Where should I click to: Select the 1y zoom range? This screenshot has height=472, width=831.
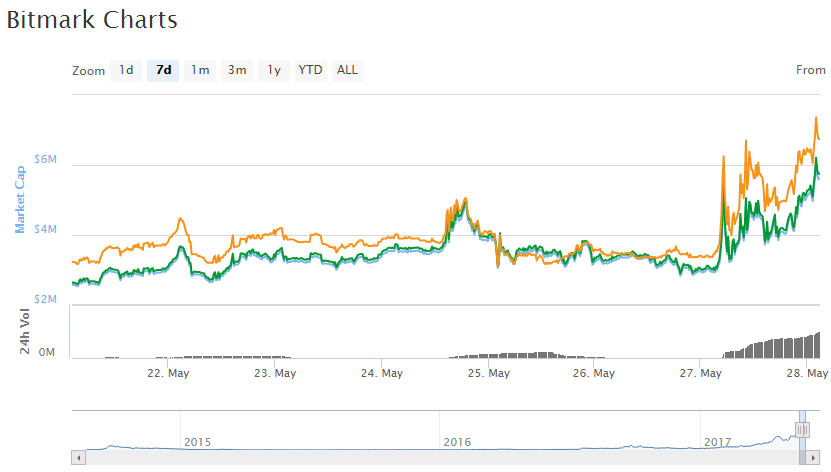tap(274, 70)
